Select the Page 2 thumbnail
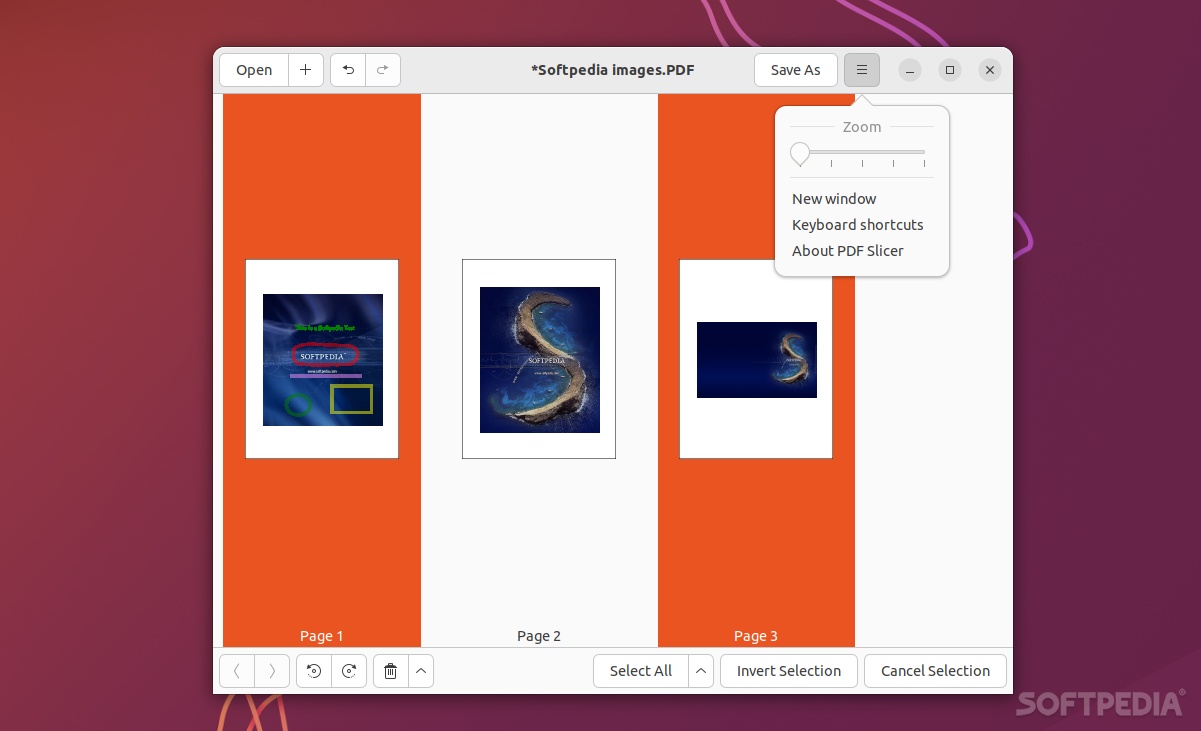Screen dimensions: 1201x731 click(x=538, y=358)
